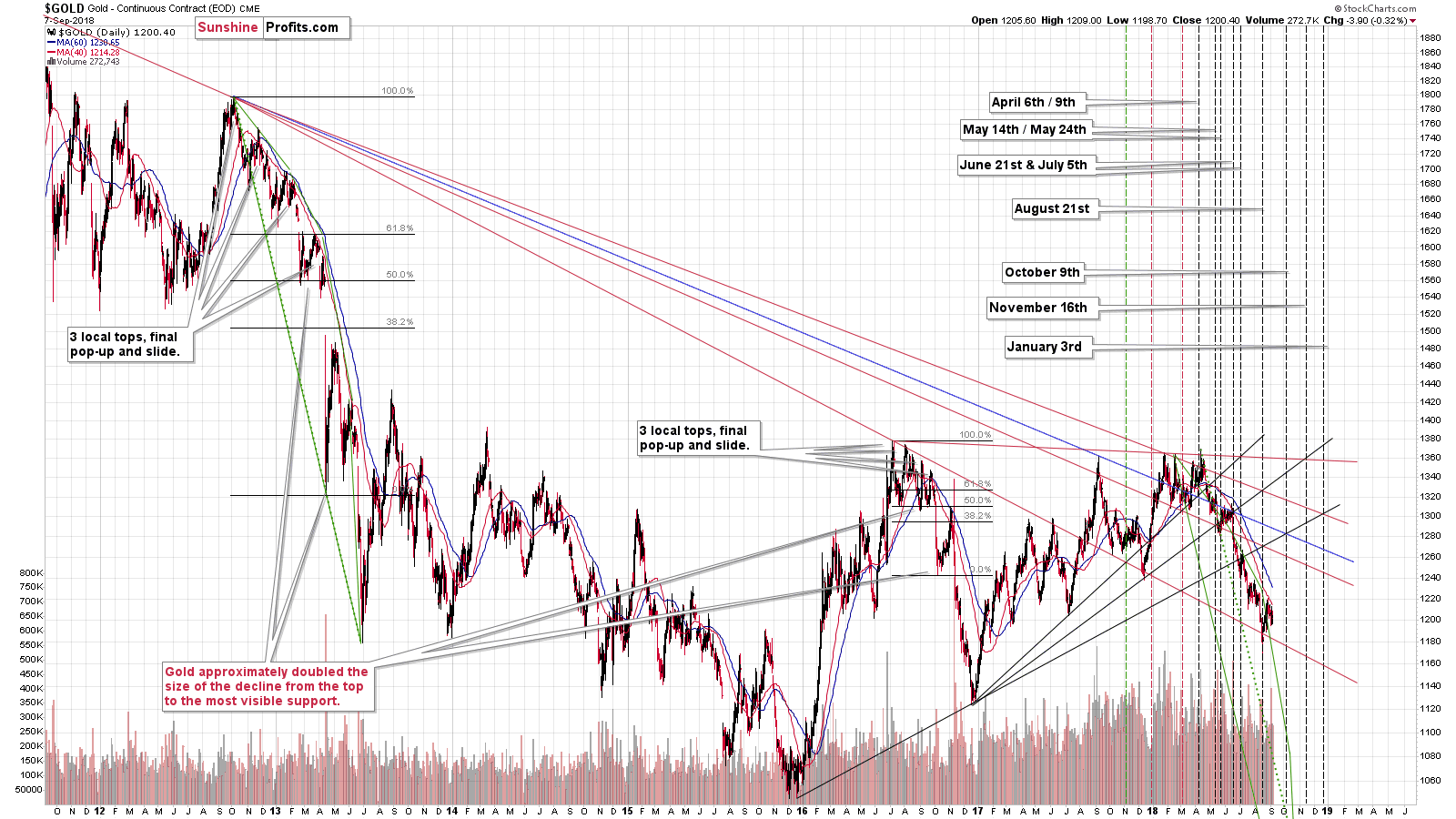Open the Sunshine Profits.com logo link
The image size is (1456, 819).
(x=272, y=27)
